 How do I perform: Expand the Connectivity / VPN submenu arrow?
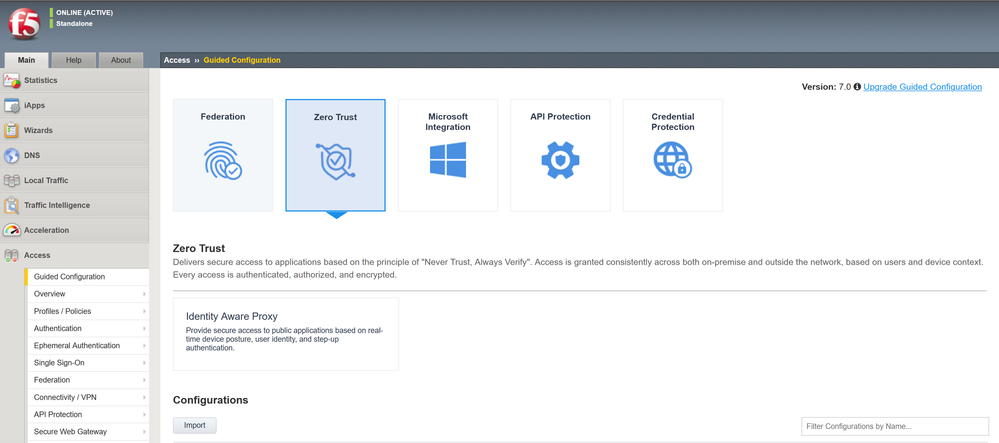[144, 397]
